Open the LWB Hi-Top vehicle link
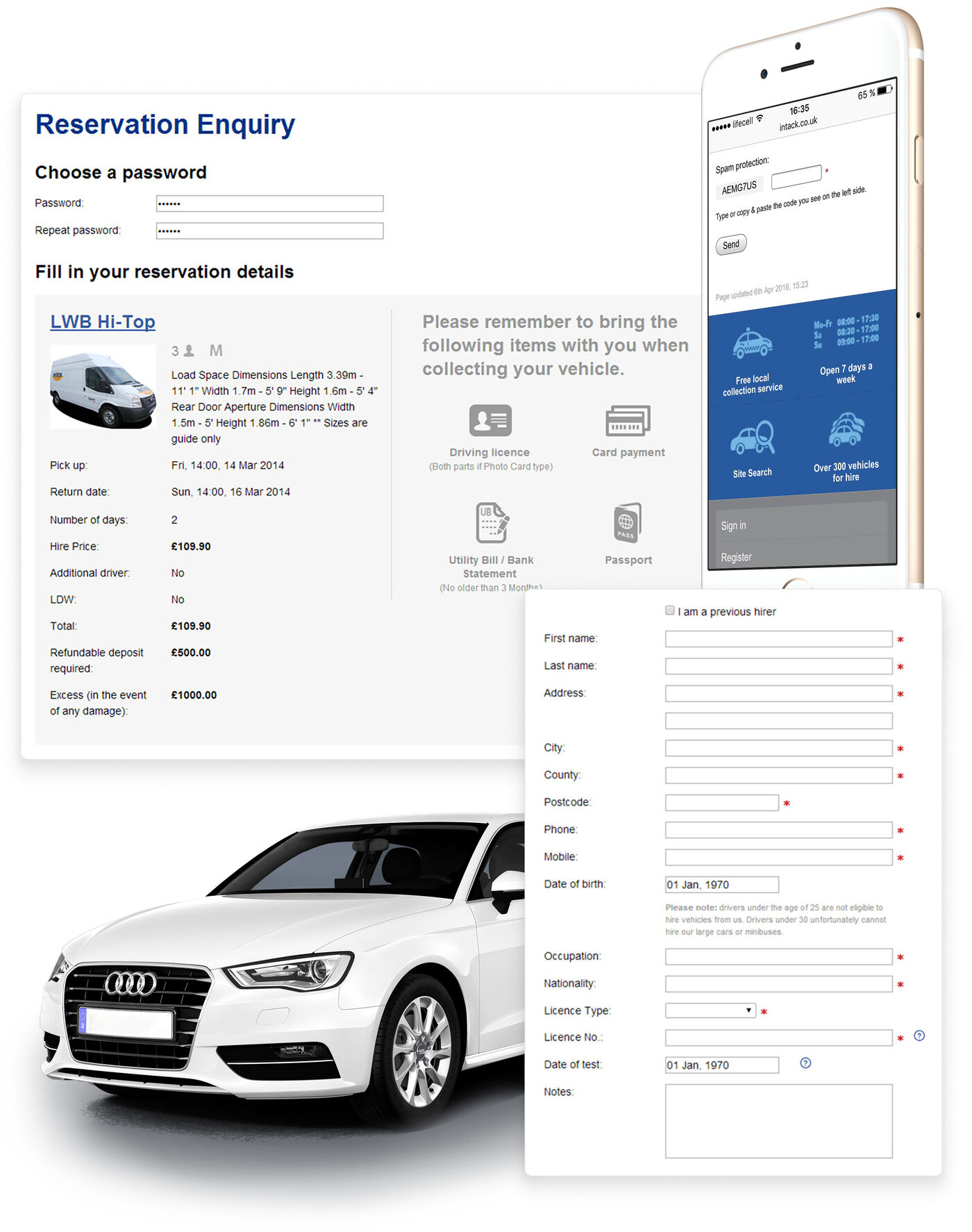The height and width of the screenshot is (1232, 972). point(103,322)
